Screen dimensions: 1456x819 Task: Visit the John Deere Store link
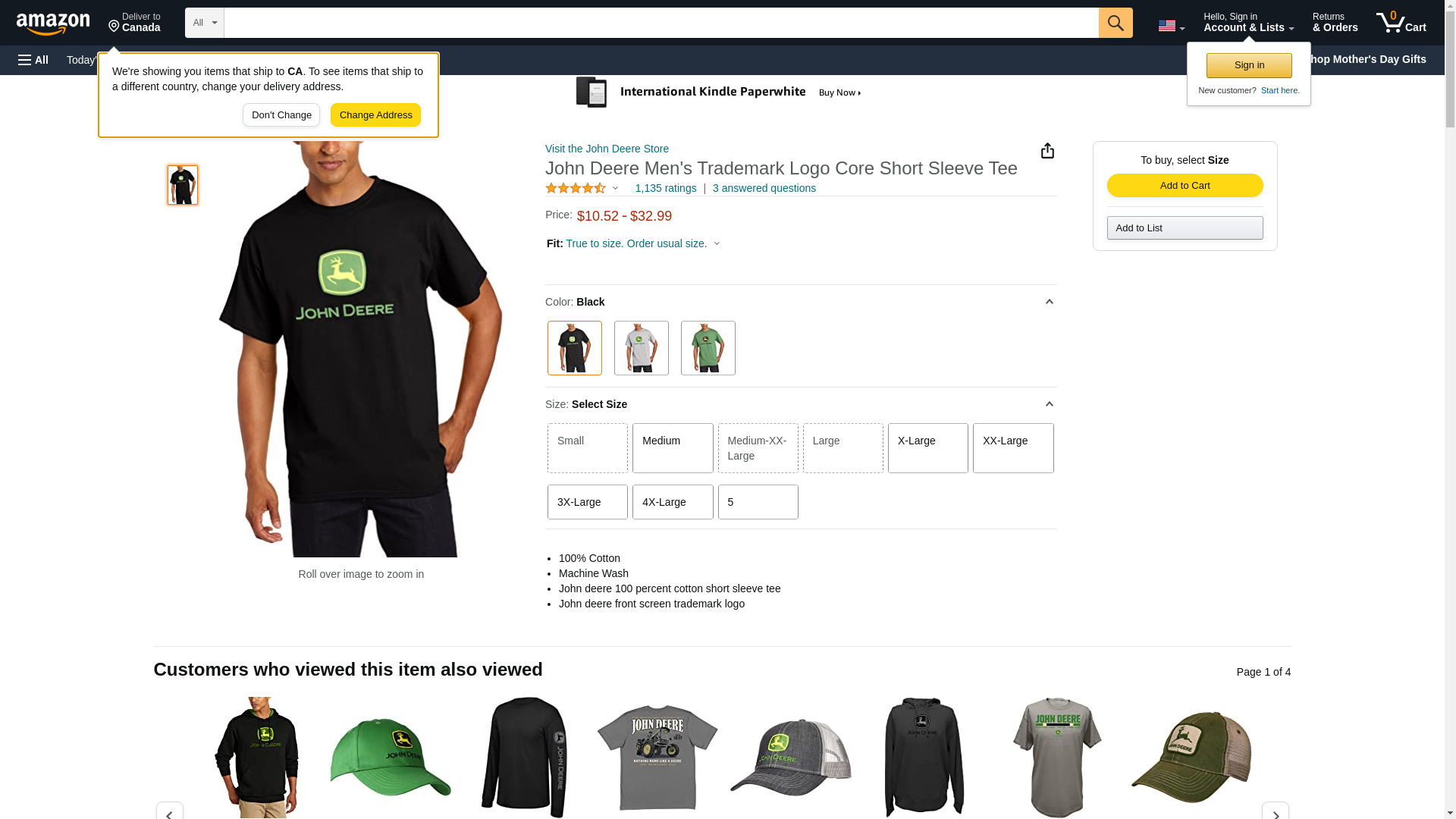[x=607, y=149]
